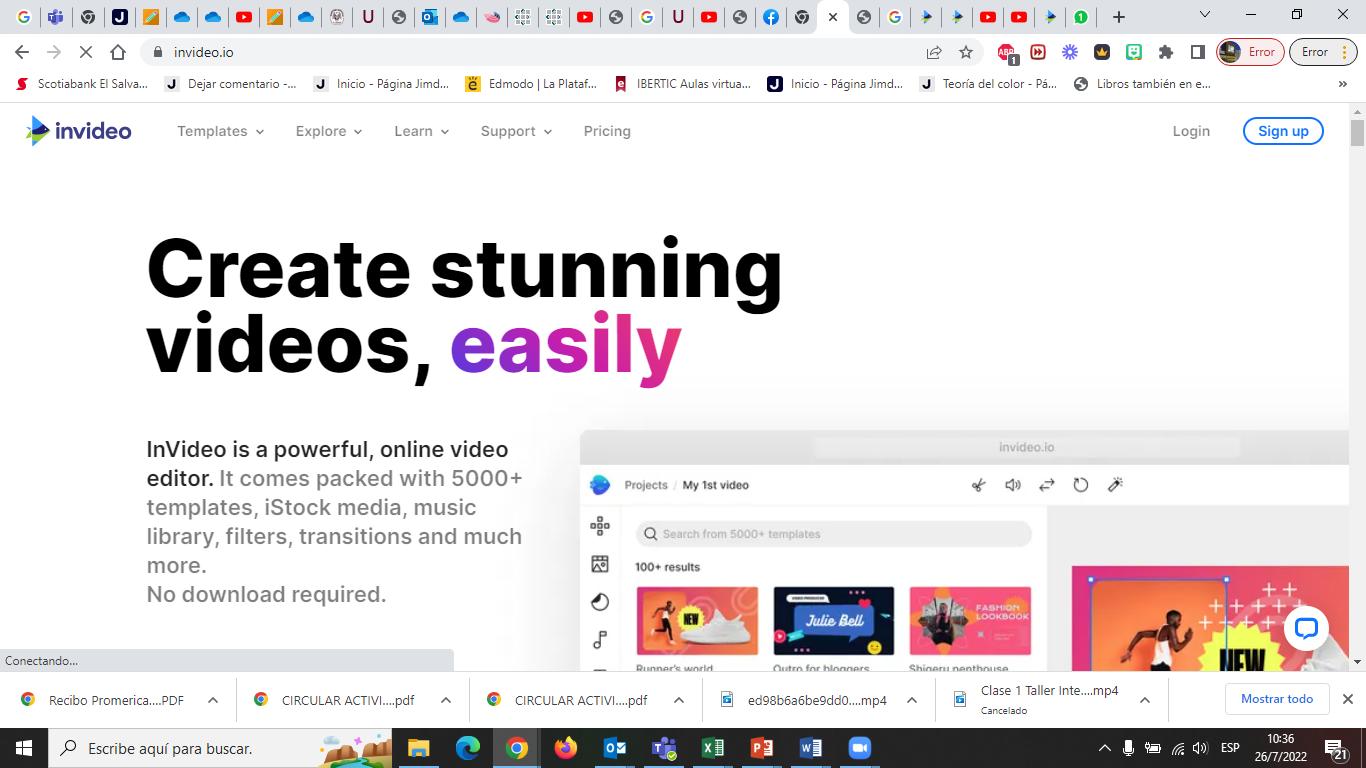The width and height of the screenshot is (1366, 768).
Task: Open the ed98b6a6be9dd0 mp4 download
Action: [805, 700]
